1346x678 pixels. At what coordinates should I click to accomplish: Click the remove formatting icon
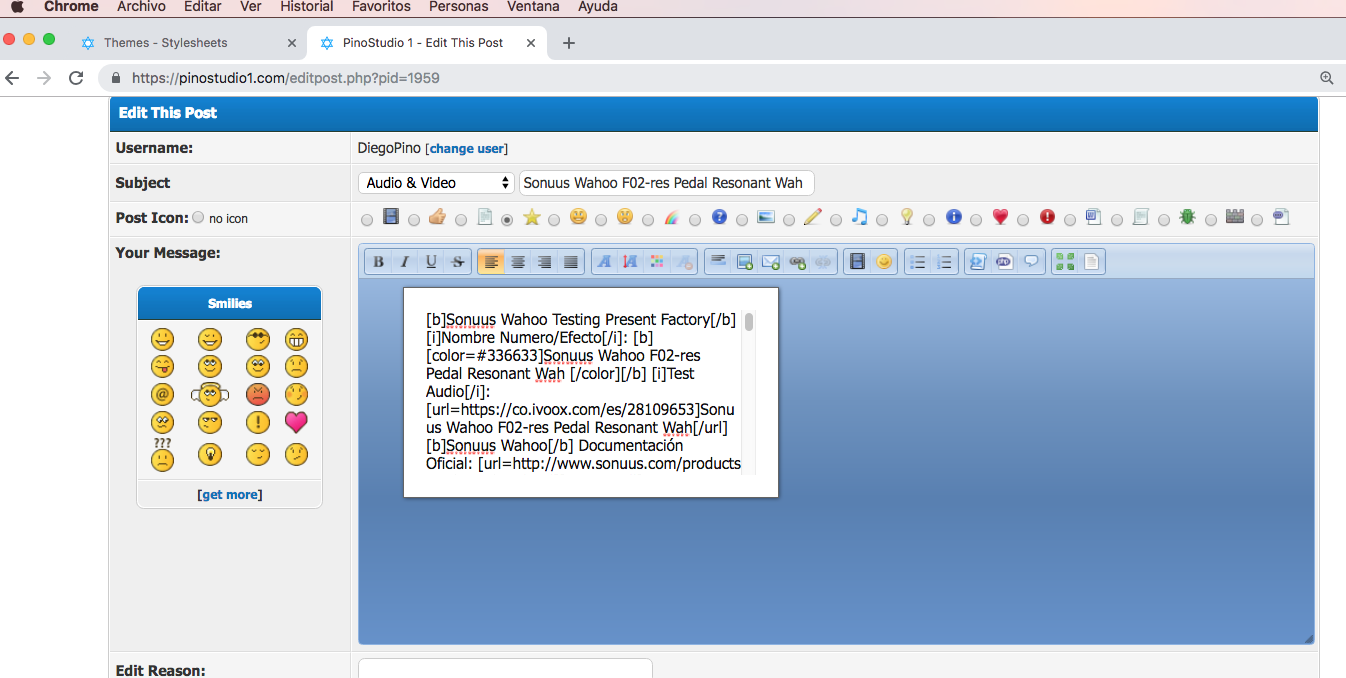pyautogui.click(x=684, y=262)
